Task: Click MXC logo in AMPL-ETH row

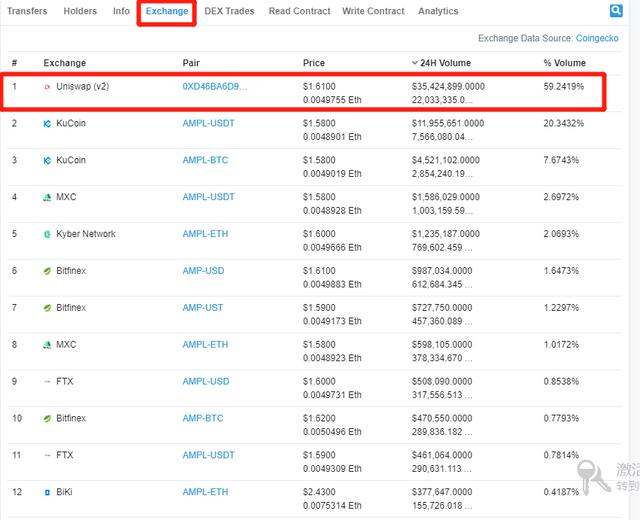Action: click(x=47, y=345)
